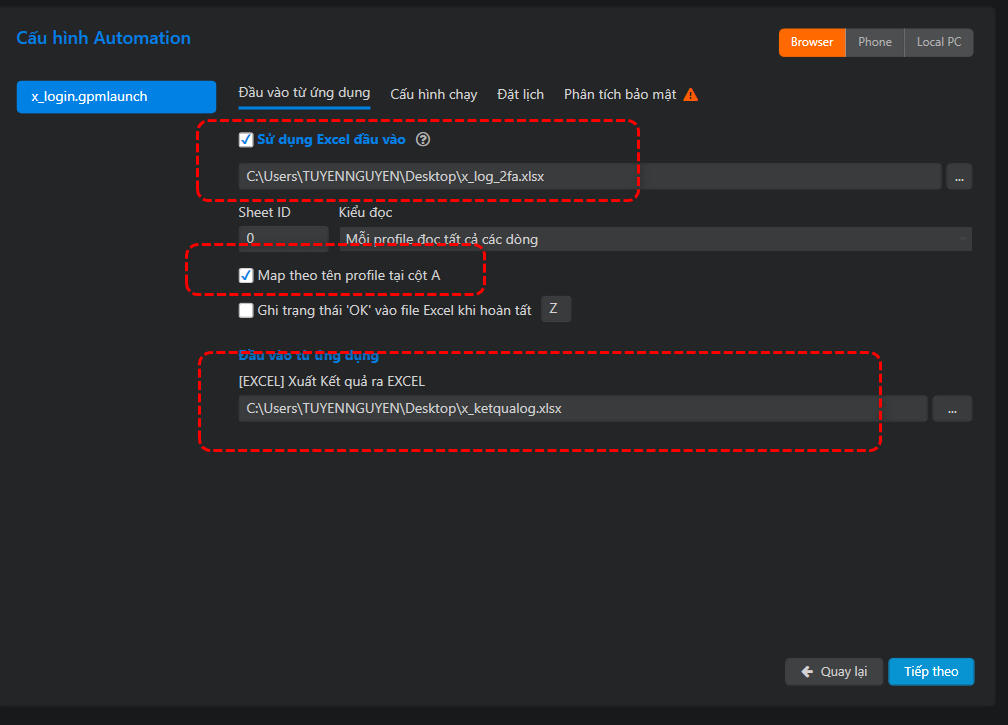The width and height of the screenshot is (1008, 725).
Task: Uncheck 'Sử dụng Excel đầu vào' checkbox
Action: tap(246, 140)
